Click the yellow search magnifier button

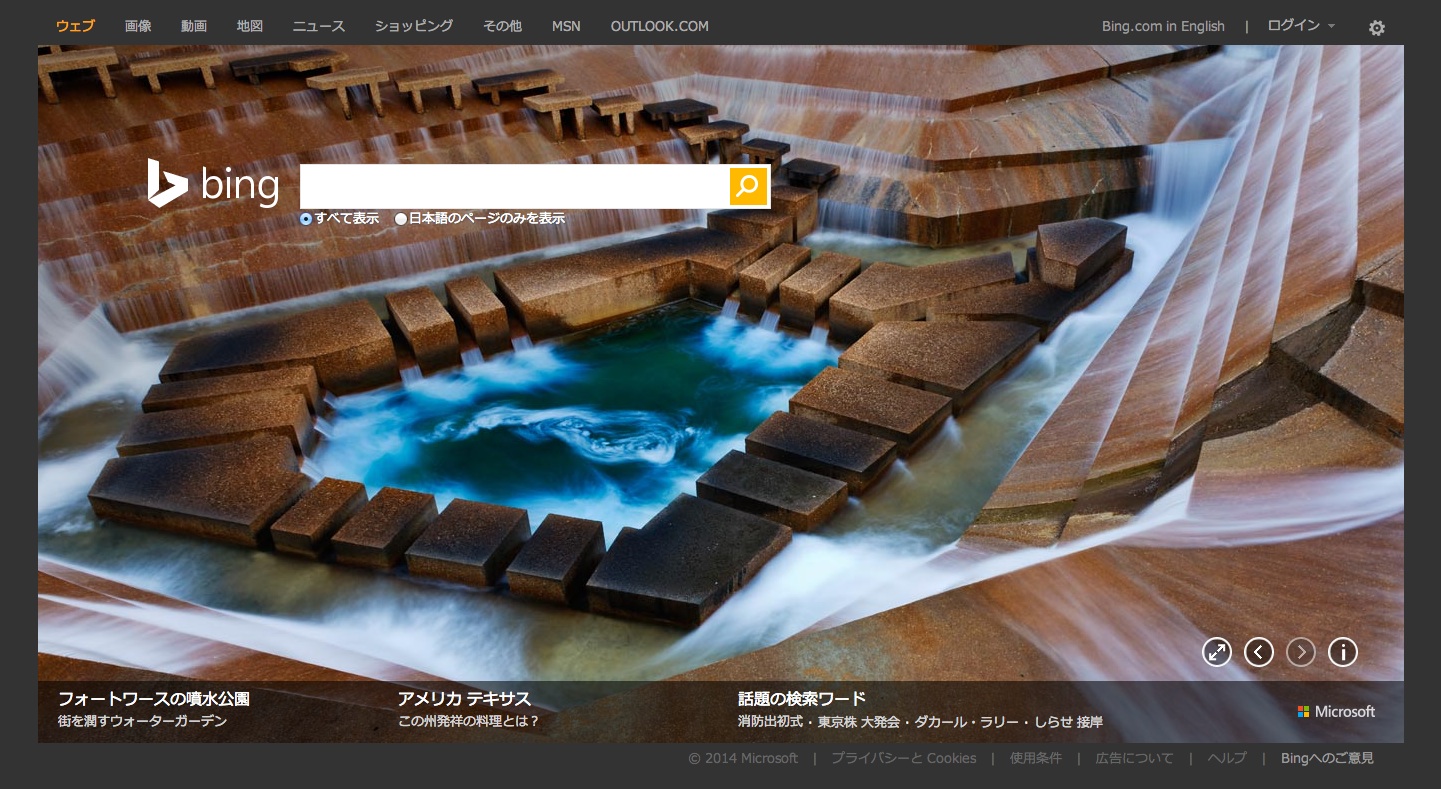point(748,186)
